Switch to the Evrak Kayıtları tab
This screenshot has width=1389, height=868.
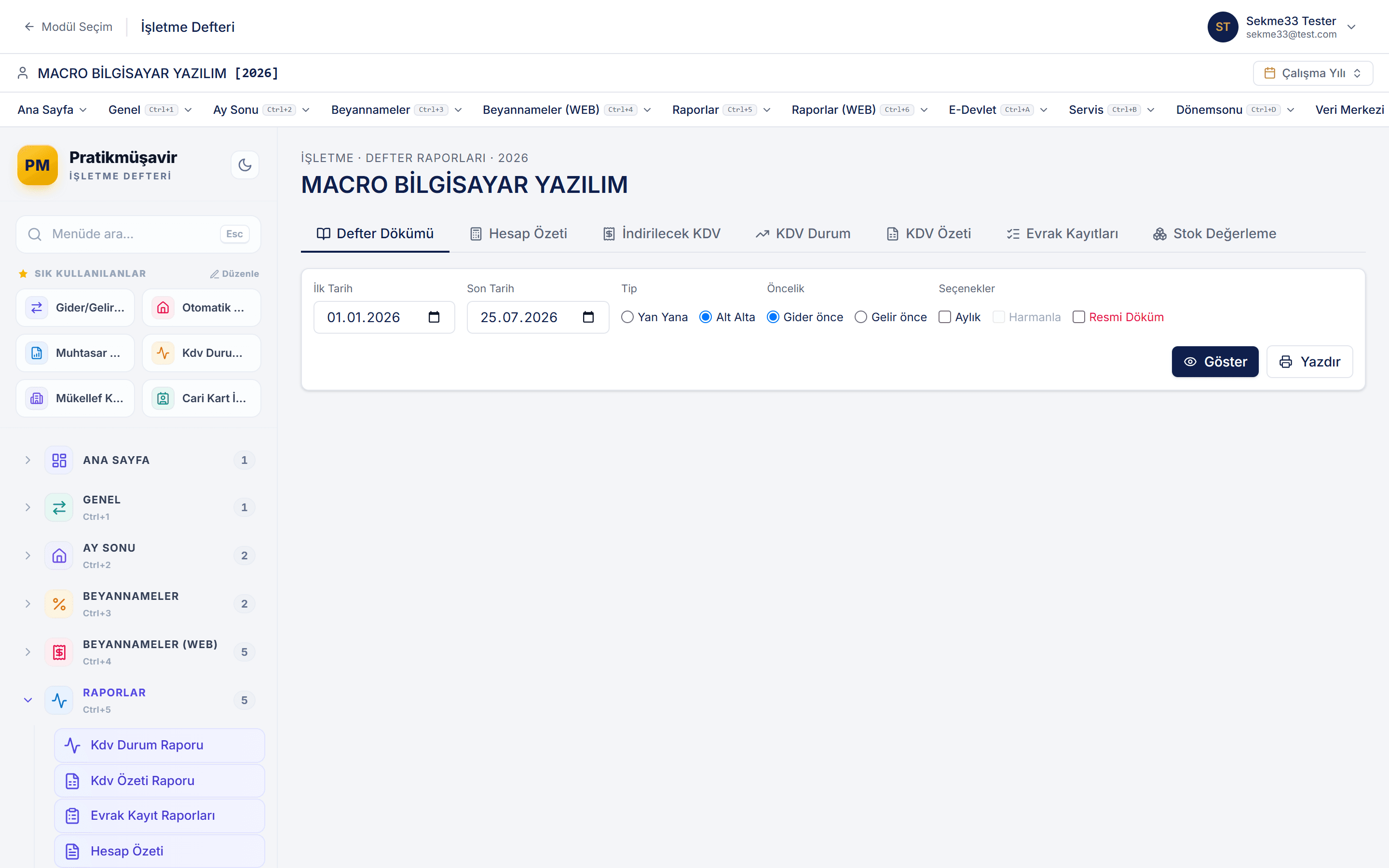(1062, 234)
